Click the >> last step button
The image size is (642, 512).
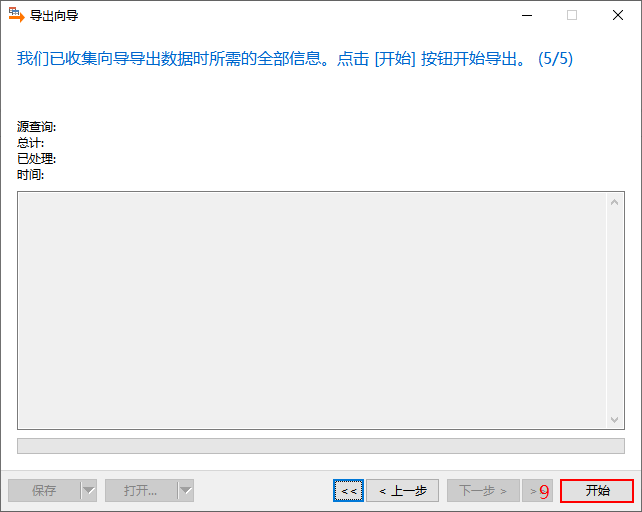(x=537, y=490)
